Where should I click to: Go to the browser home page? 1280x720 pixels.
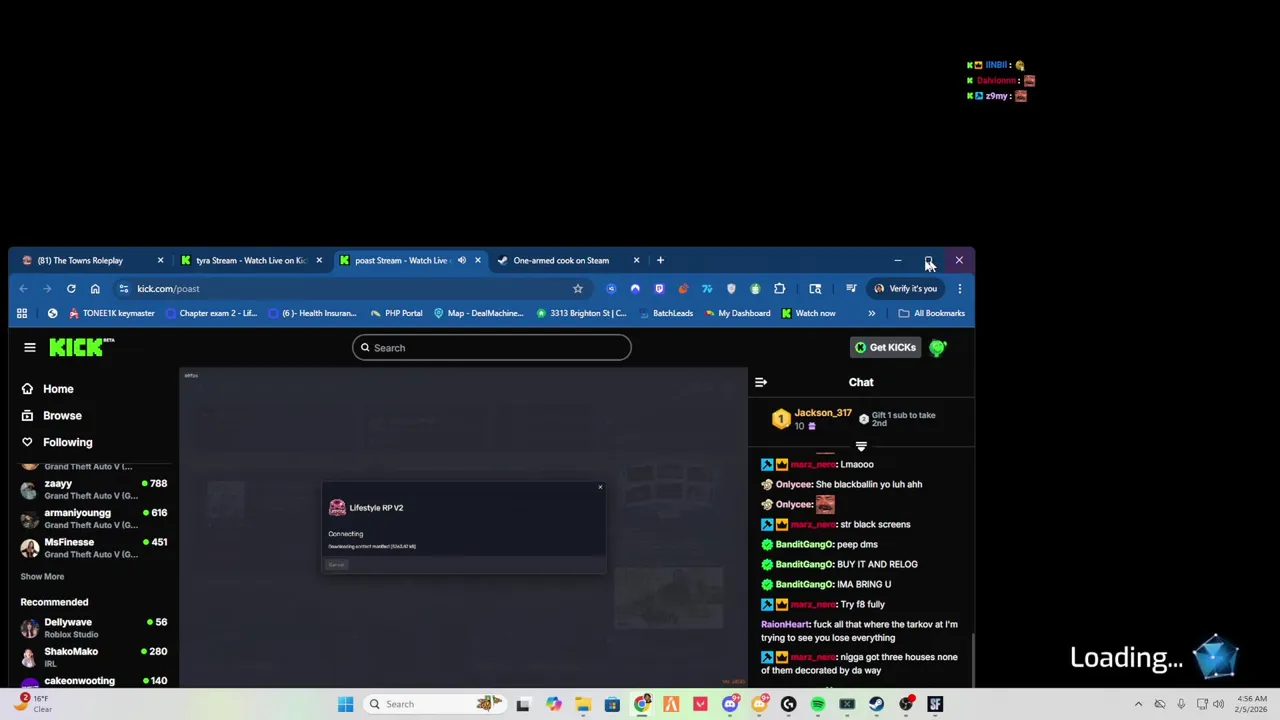95,288
